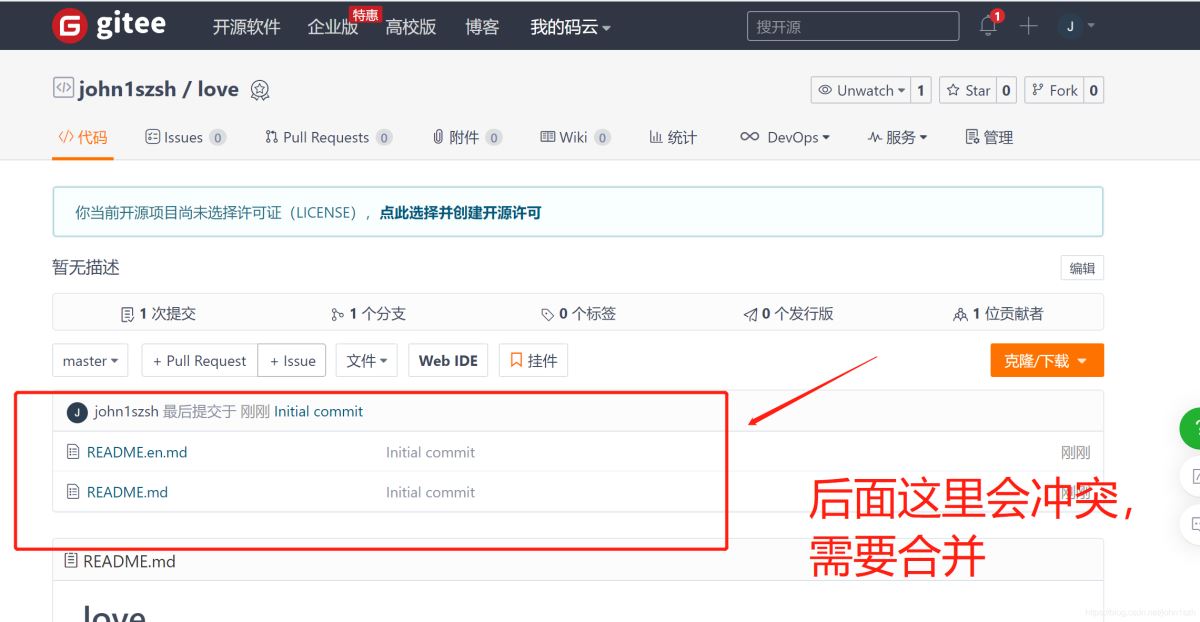Click the Fork count 0
Screen dimensions: 1200x622
click(x=1094, y=90)
